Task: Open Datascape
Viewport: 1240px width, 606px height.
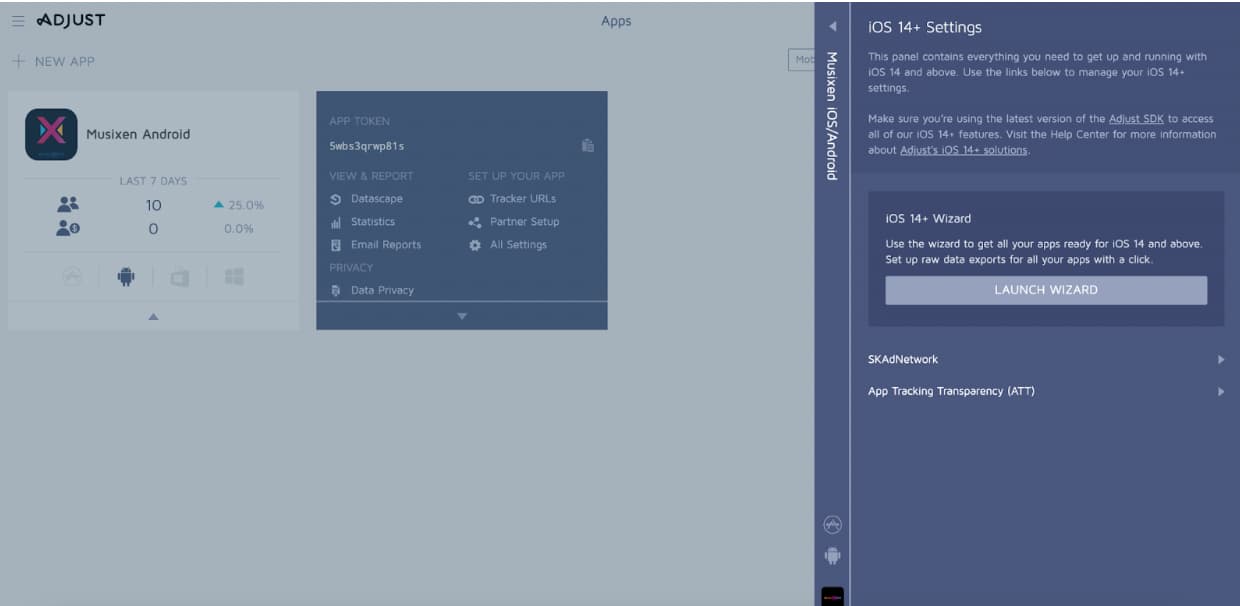Action: pyautogui.click(x=376, y=199)
